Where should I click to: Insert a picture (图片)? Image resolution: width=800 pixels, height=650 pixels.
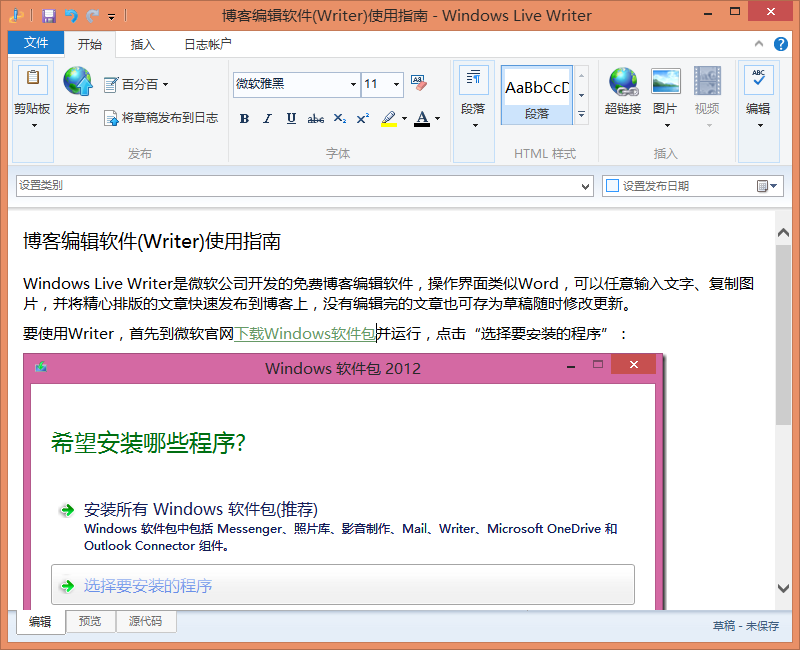[665, 92]
